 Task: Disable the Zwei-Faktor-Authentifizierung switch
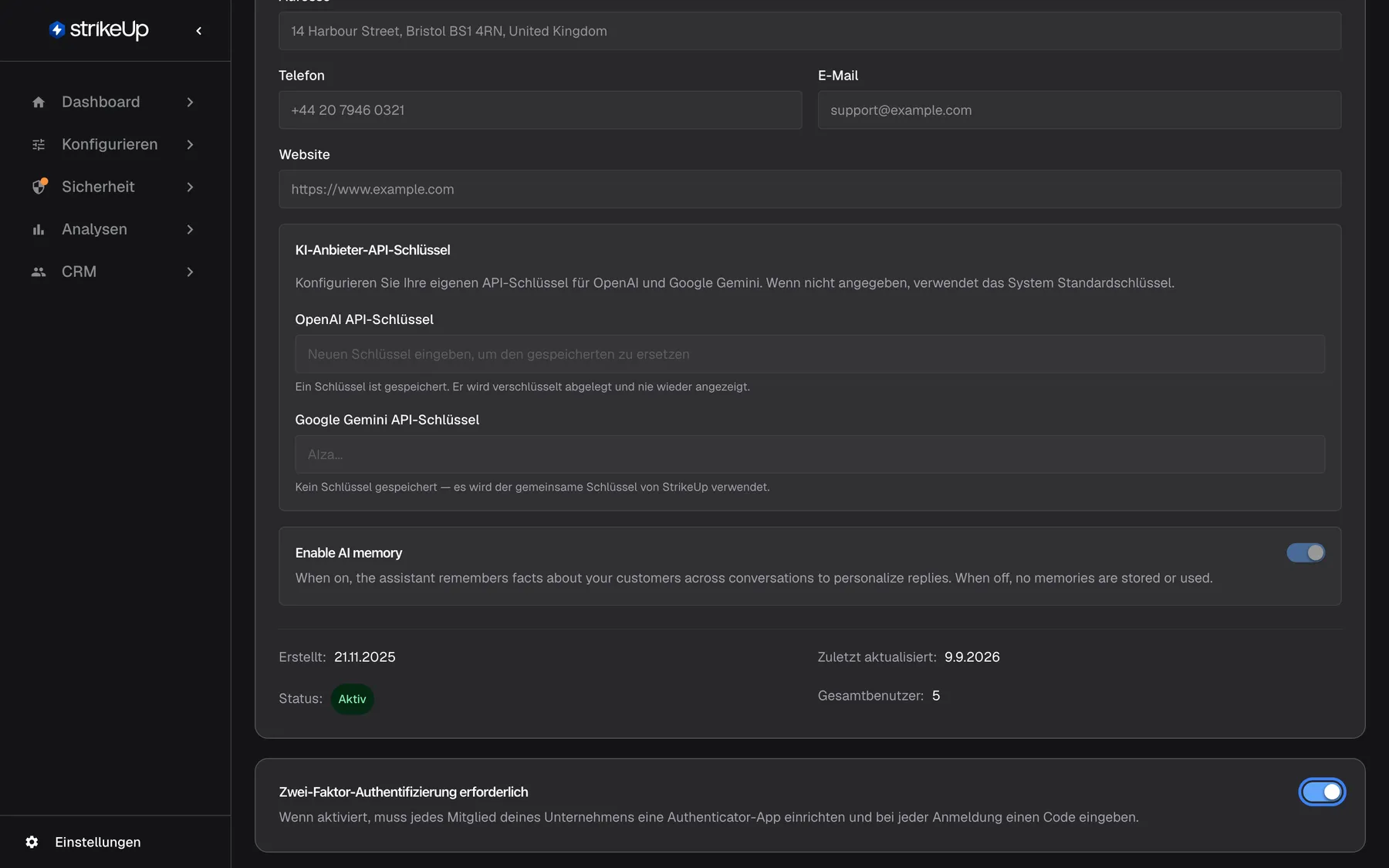1322,792
